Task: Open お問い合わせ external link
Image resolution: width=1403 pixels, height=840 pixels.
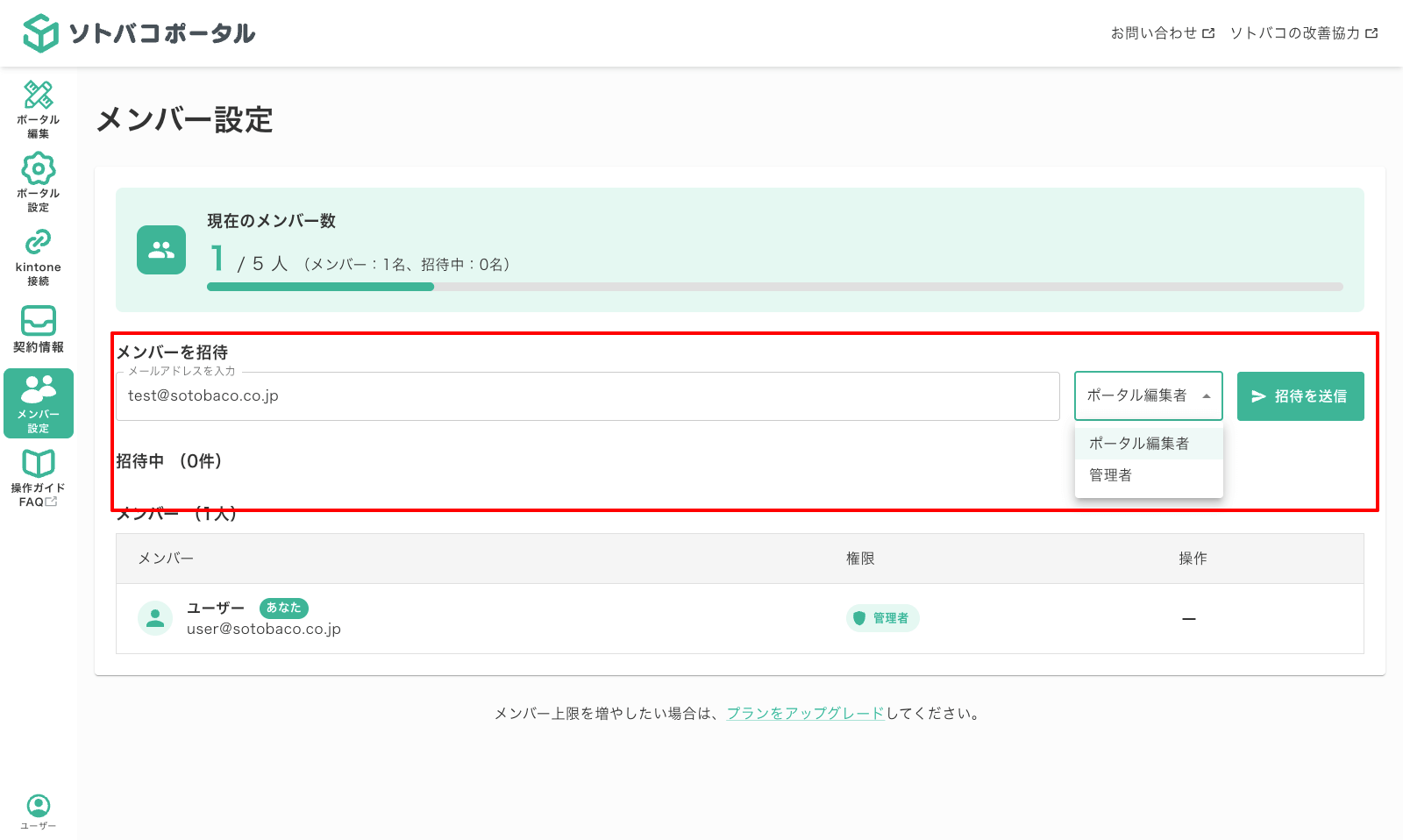Action: [1162, 33]
